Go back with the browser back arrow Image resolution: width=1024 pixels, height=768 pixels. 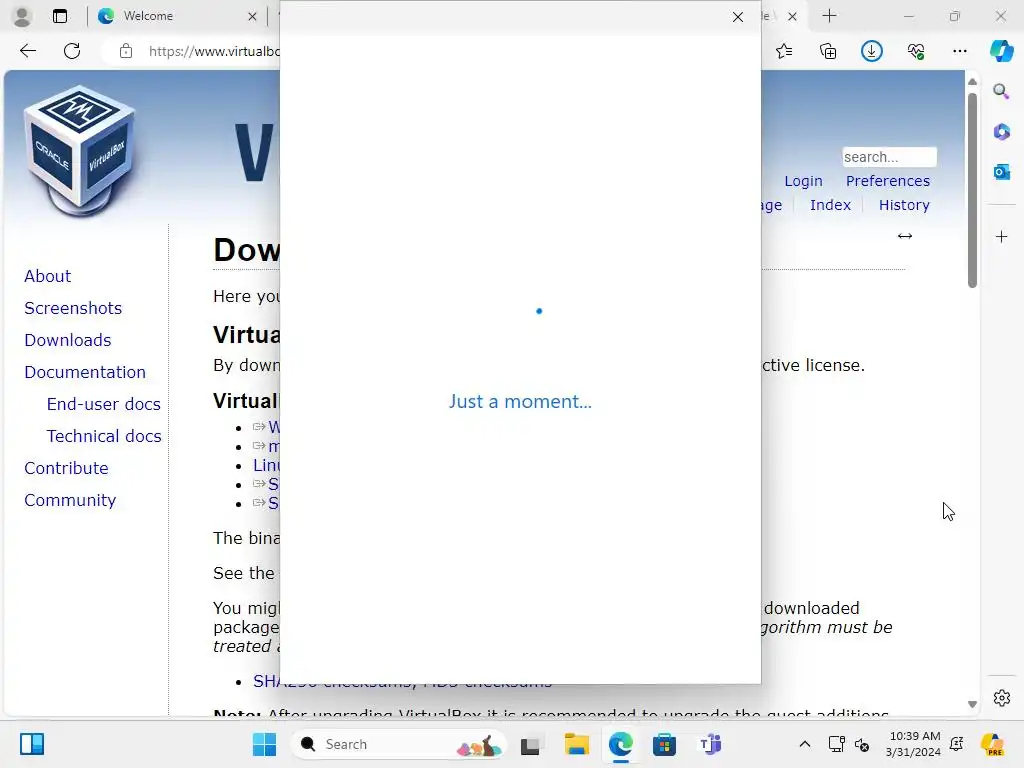tap(27, 51)
